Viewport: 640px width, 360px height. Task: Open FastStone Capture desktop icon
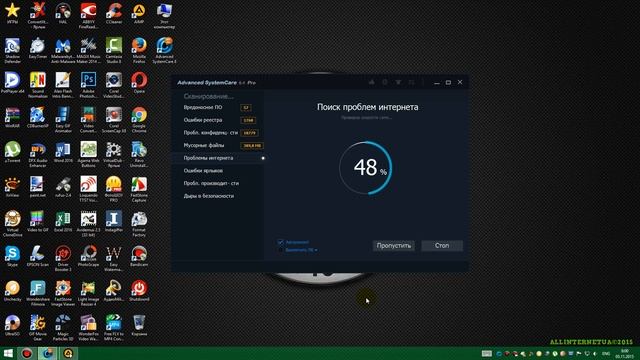coord(139,189)
